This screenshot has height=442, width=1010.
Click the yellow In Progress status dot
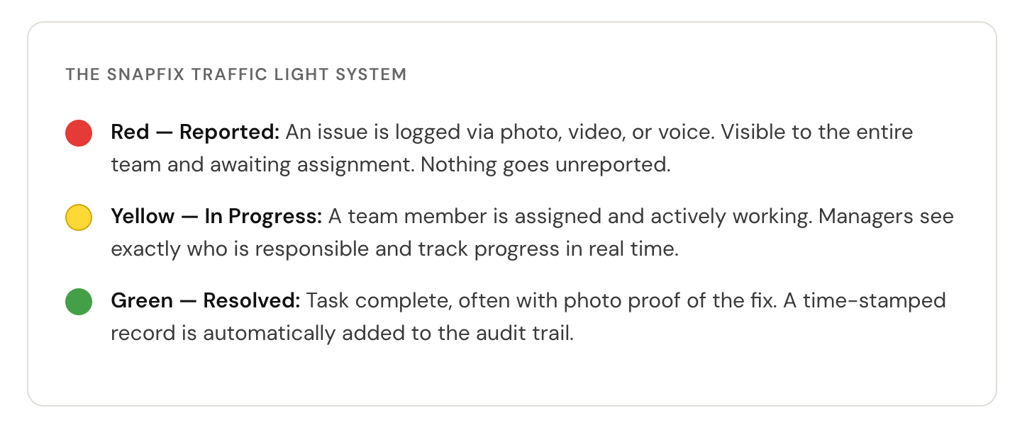pyautogui.click(x=79, y=216)
